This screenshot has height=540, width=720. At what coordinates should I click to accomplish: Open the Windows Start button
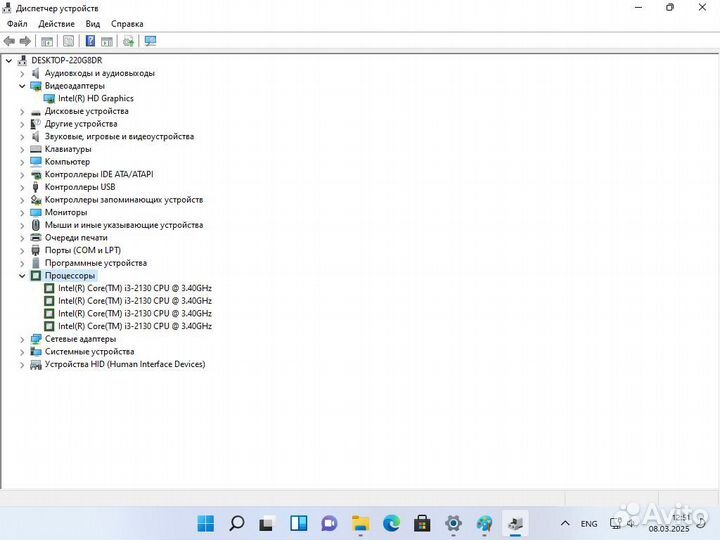tap(205, 523)
